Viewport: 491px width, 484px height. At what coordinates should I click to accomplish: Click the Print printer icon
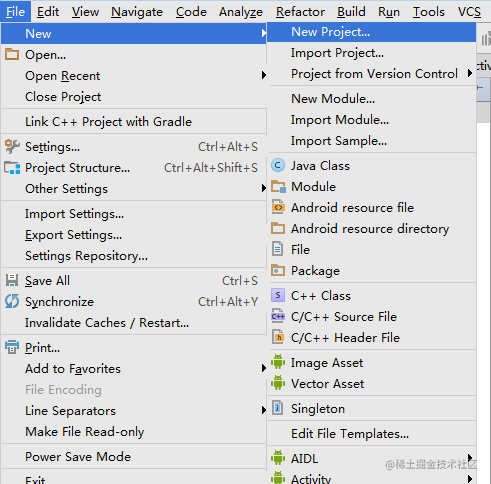pos(12,347)
